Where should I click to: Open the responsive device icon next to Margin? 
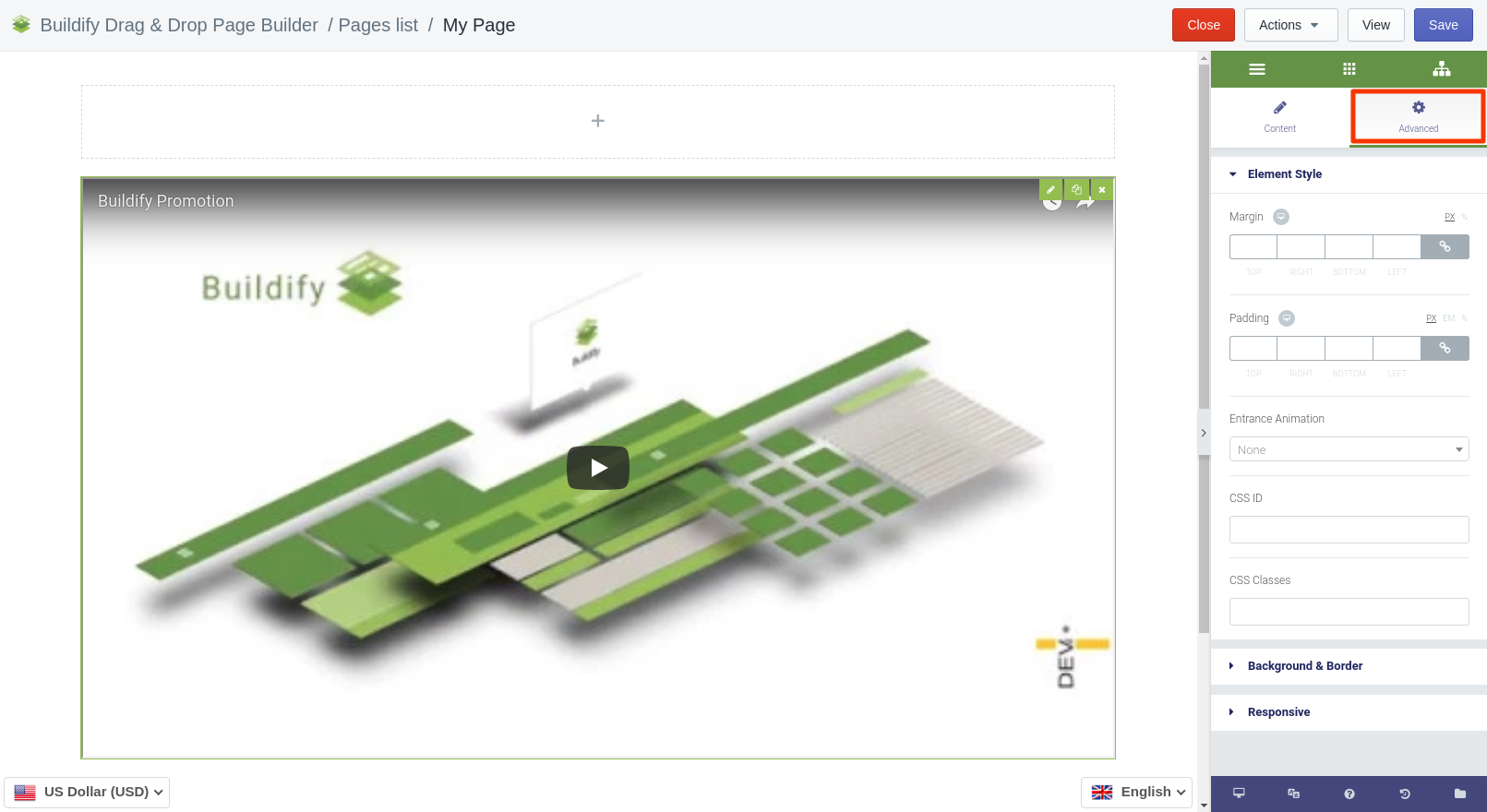click(x=1281, y=217)
